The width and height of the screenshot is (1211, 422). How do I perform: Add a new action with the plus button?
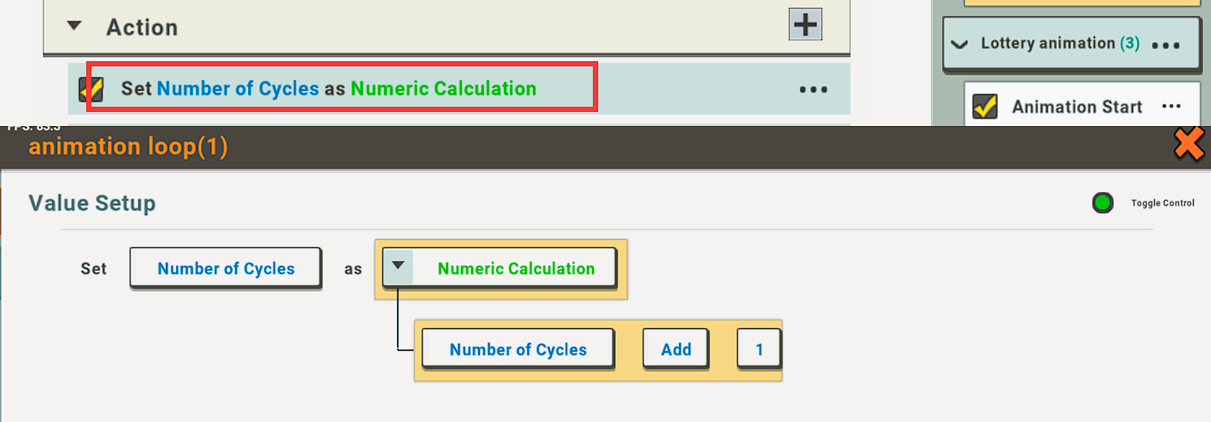[x=805, y=25]
